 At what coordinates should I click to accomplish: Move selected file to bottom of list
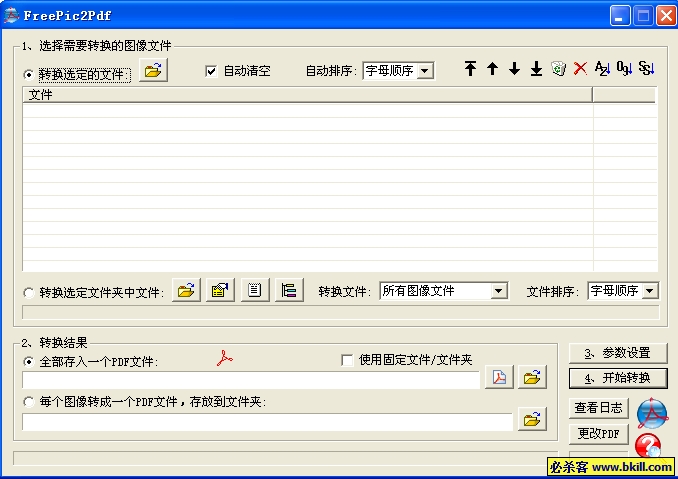click(x=537, y=68)
